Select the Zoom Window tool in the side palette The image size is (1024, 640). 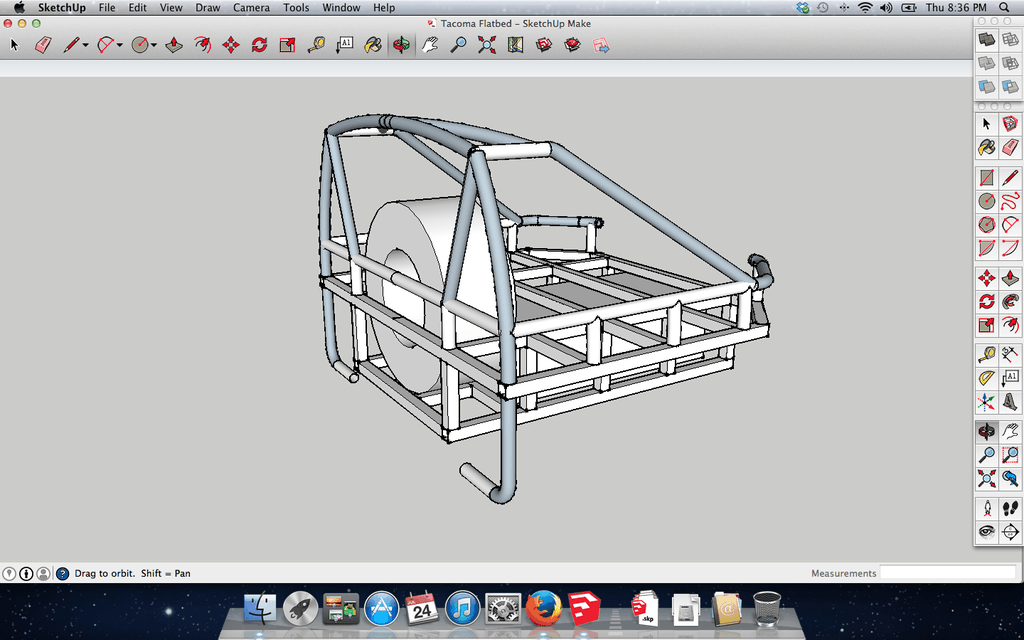click(1010, 455)
